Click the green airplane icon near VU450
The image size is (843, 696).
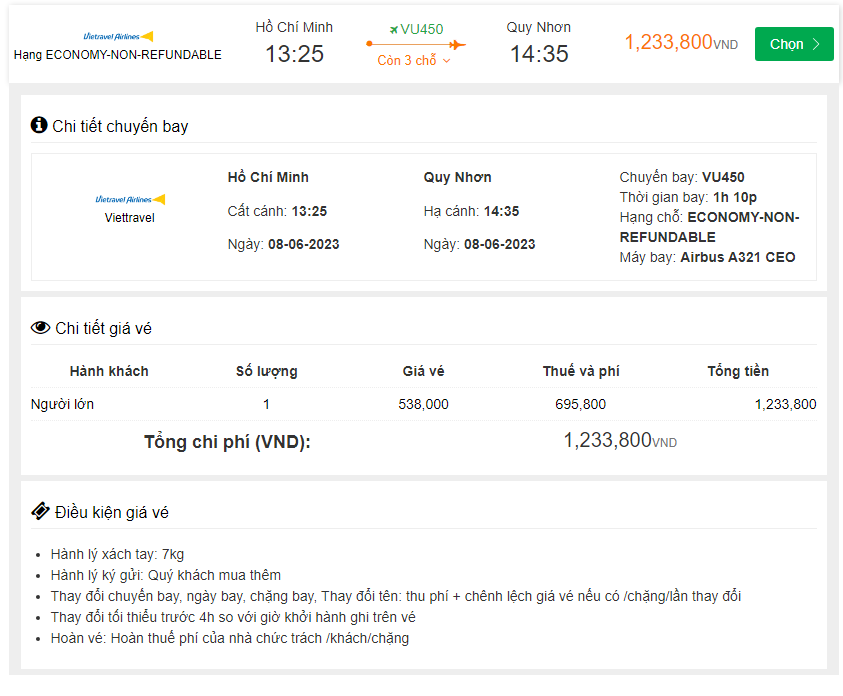(393, 29)
